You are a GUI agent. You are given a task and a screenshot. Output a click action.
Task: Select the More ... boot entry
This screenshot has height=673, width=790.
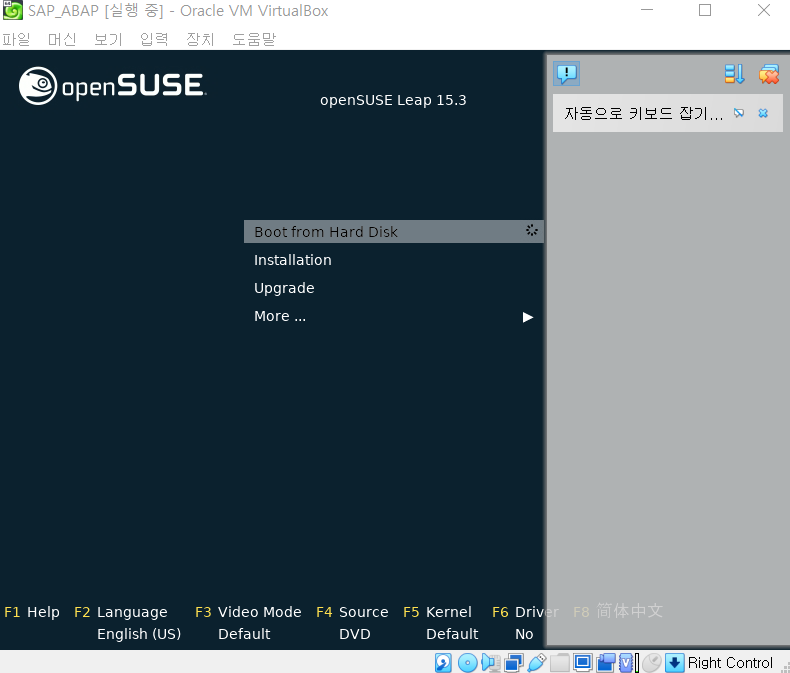(x=280, y=316)
